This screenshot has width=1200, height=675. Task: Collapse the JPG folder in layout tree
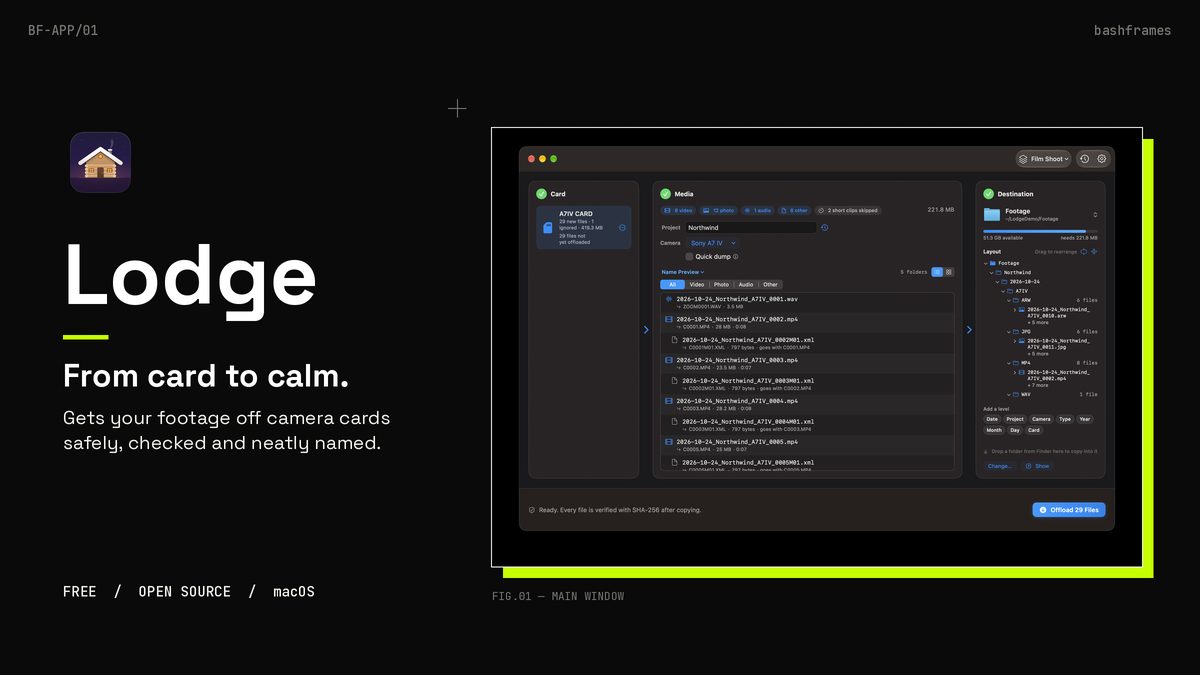click(1009, 332)
